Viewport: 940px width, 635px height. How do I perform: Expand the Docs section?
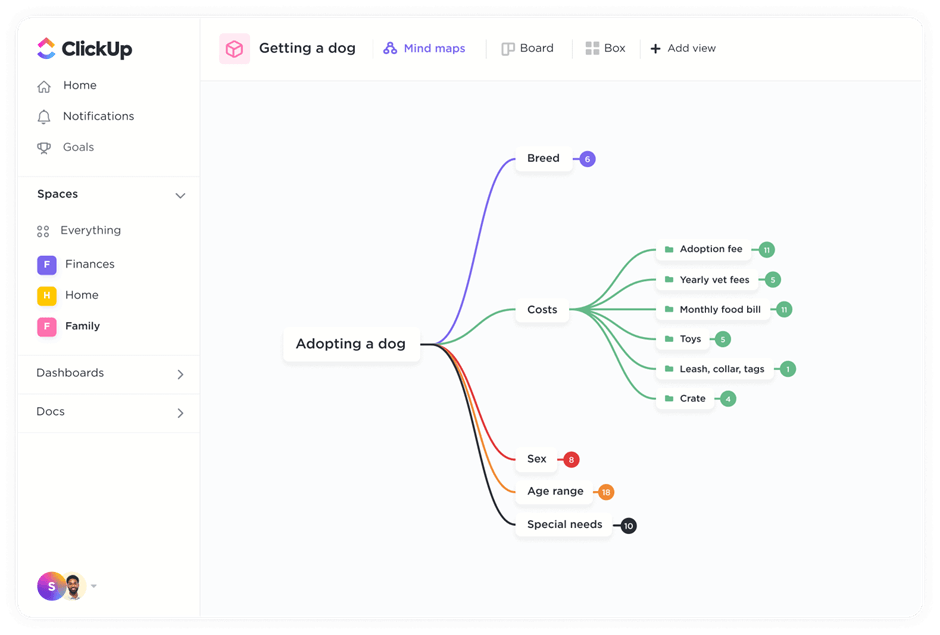coord(180,413)
